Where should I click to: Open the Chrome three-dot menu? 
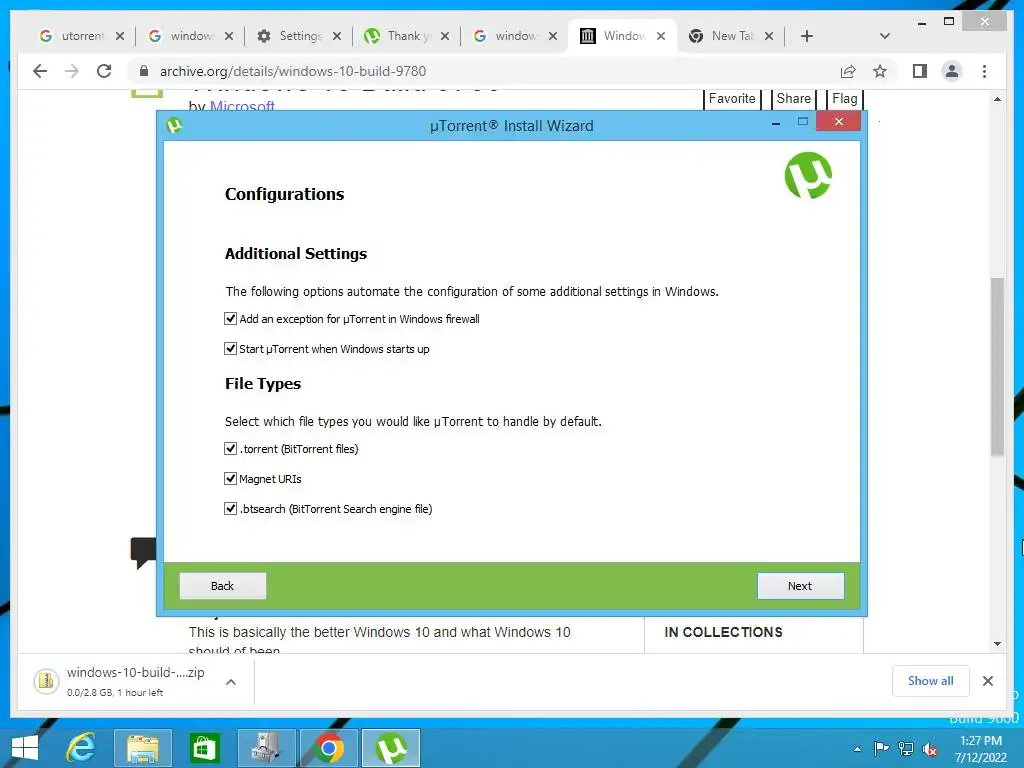tap(984, 71)
